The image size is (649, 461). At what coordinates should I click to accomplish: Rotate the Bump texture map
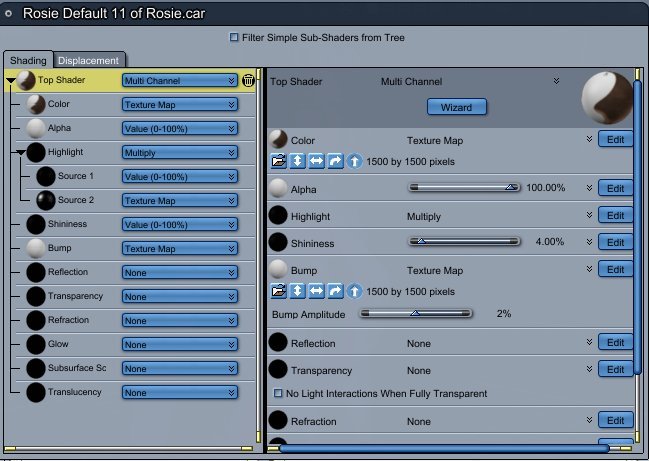pyautogui.click(x=335, y=291)
